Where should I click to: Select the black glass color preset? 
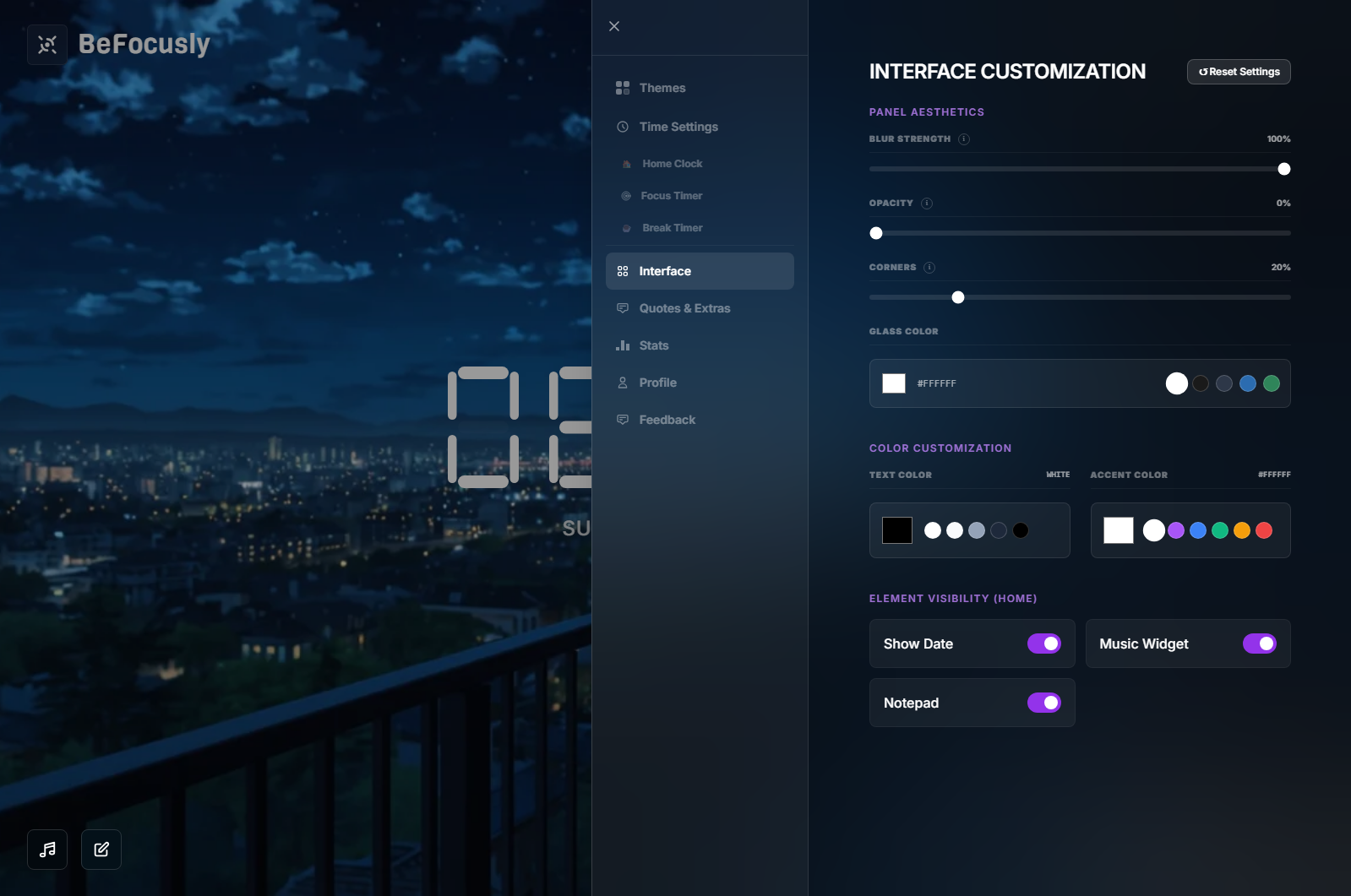pyautogui.click(x=1201, y=383)
